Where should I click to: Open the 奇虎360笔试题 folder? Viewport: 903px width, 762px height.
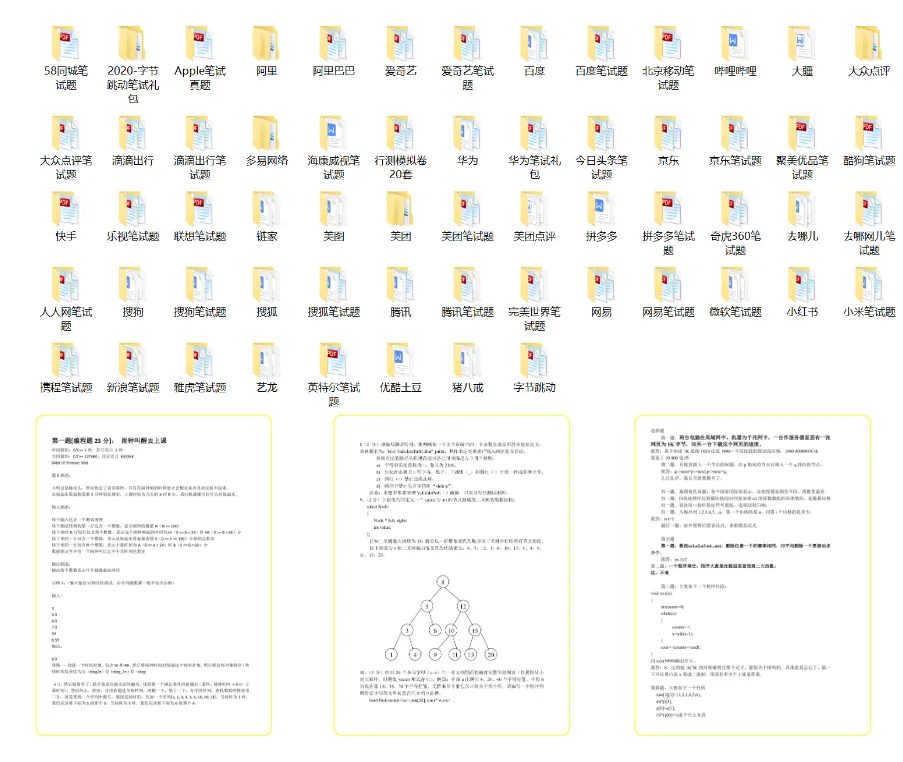coord(735,209)
